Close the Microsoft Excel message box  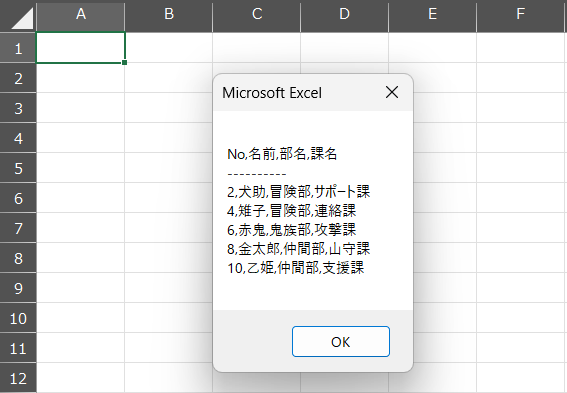click(x=392, y=92)
